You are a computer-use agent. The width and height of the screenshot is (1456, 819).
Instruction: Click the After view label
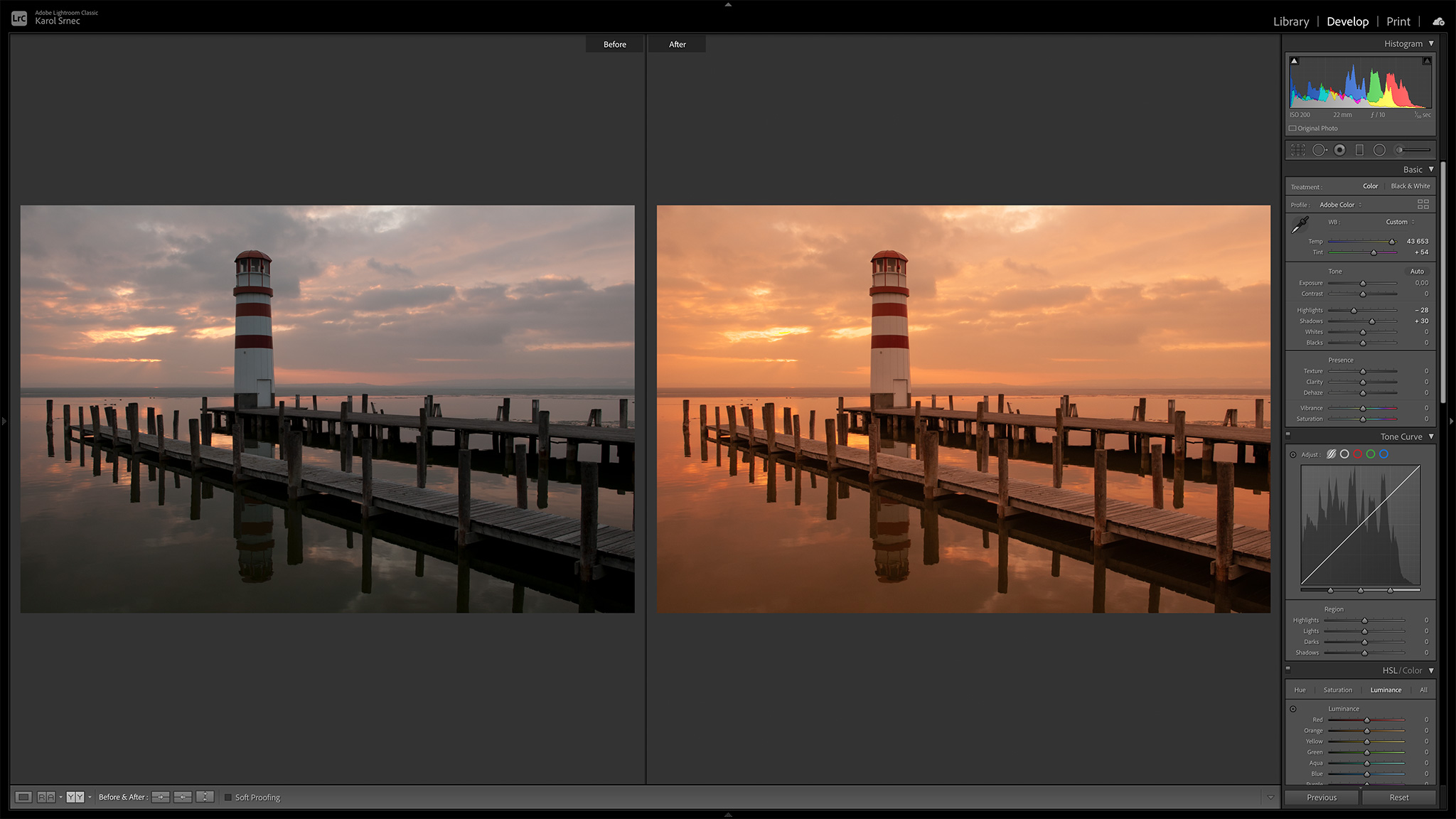677,44
